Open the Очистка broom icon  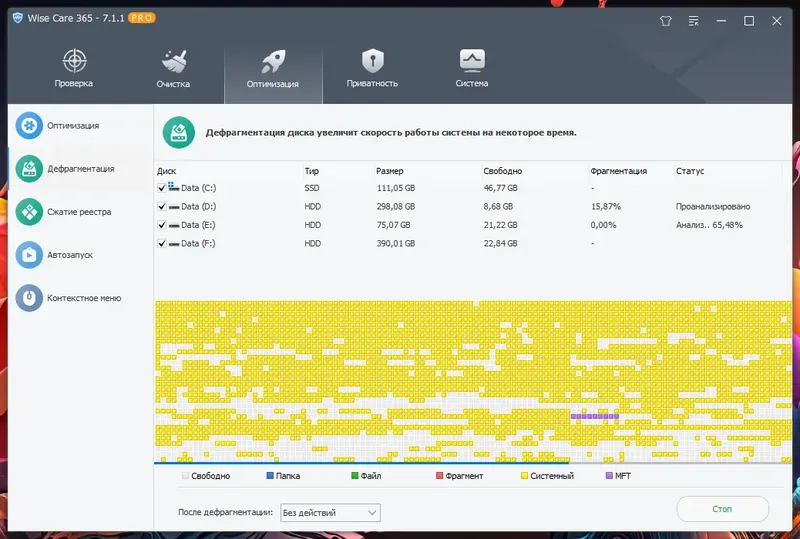coord(173,61)
